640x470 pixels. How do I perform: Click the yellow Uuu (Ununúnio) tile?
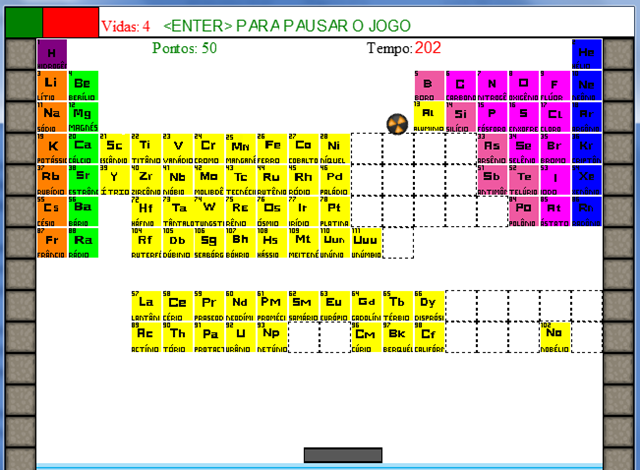coord(365,242)
